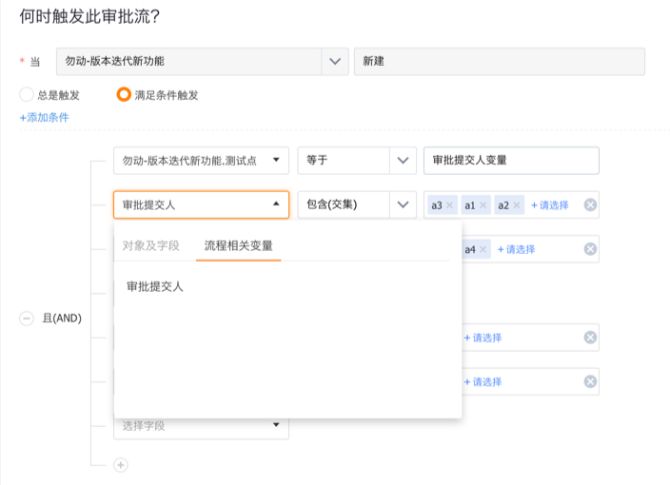Click +请选择 beside the a2 tag
The height and width of the screenshot is (485, 670).
tap(549, 205)
